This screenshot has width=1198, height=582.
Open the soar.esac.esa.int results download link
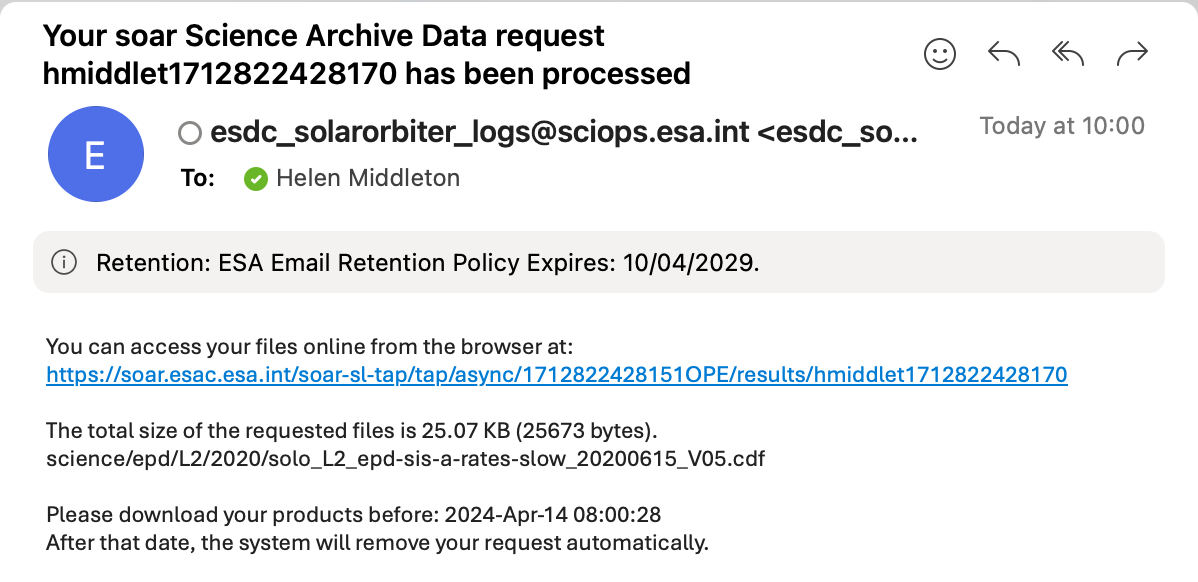556,374
